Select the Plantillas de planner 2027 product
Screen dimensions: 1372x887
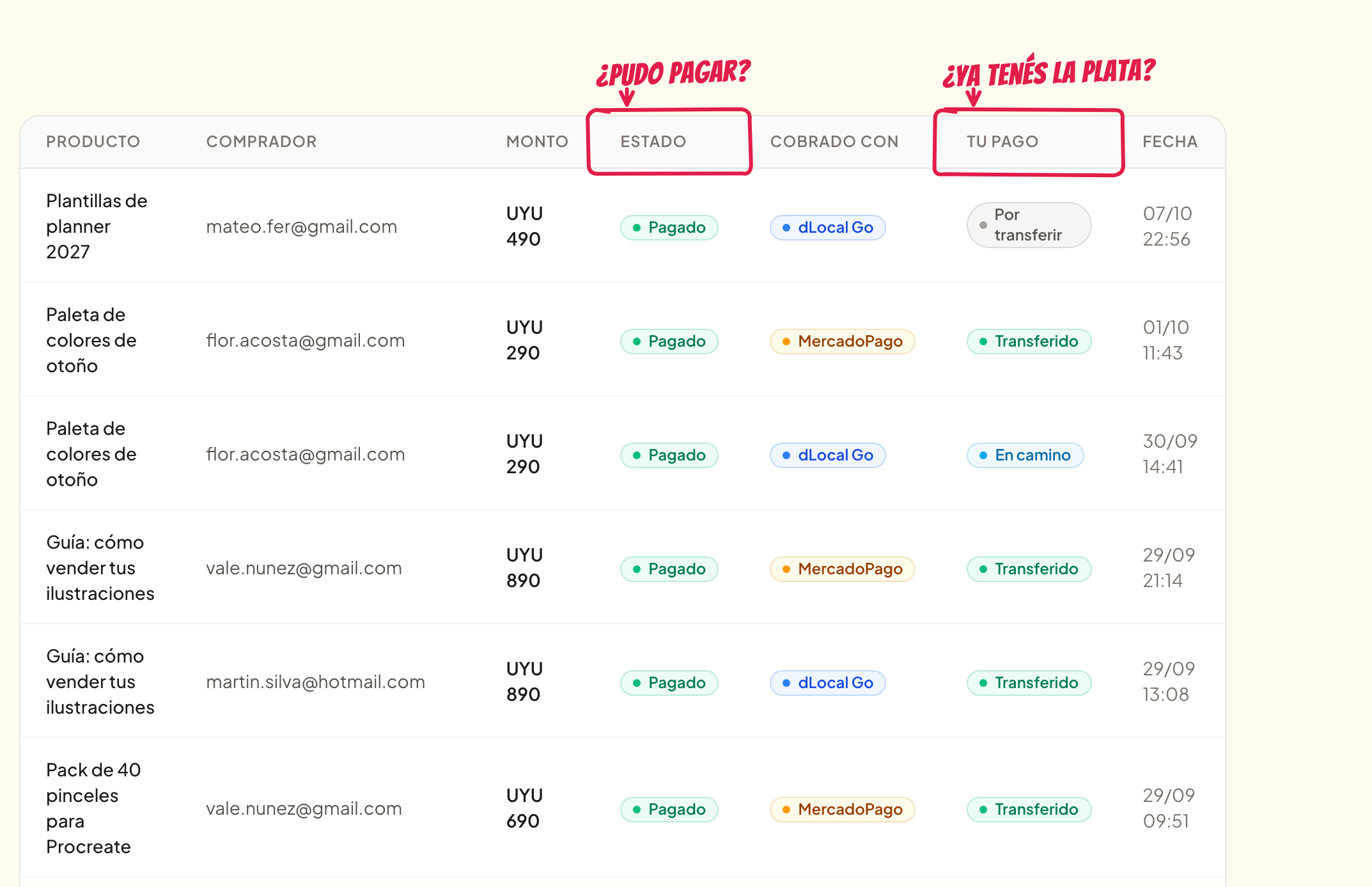point(97,226)
